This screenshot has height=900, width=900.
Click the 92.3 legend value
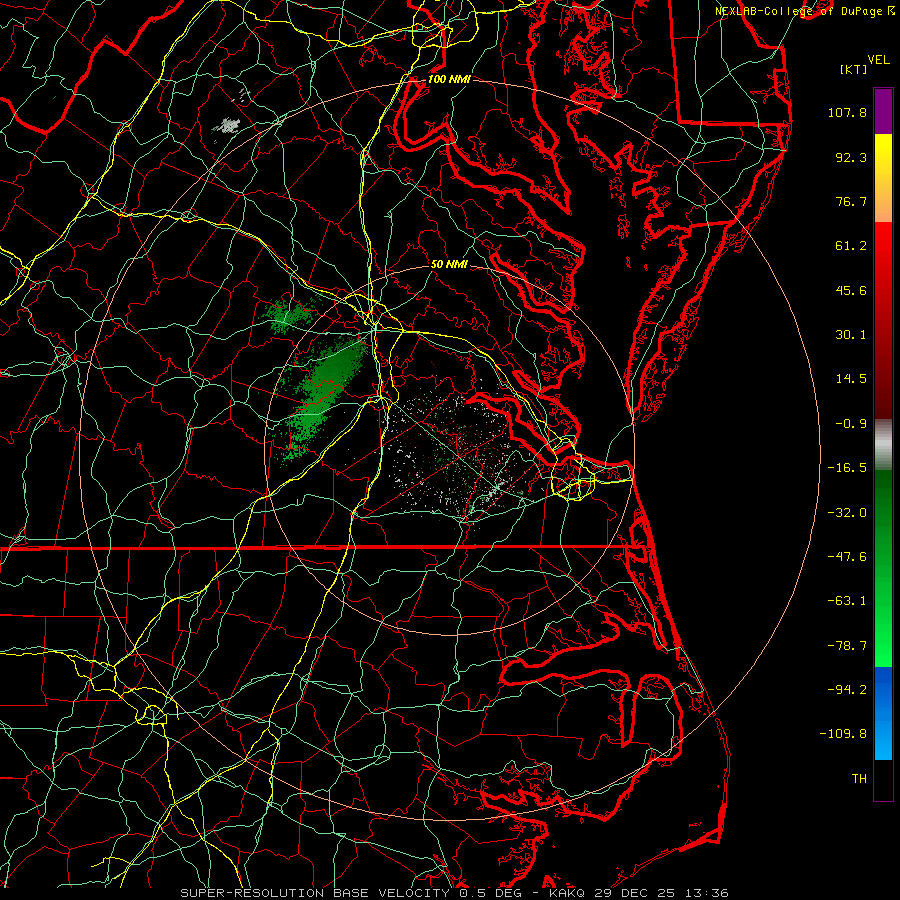coord(851,157)
